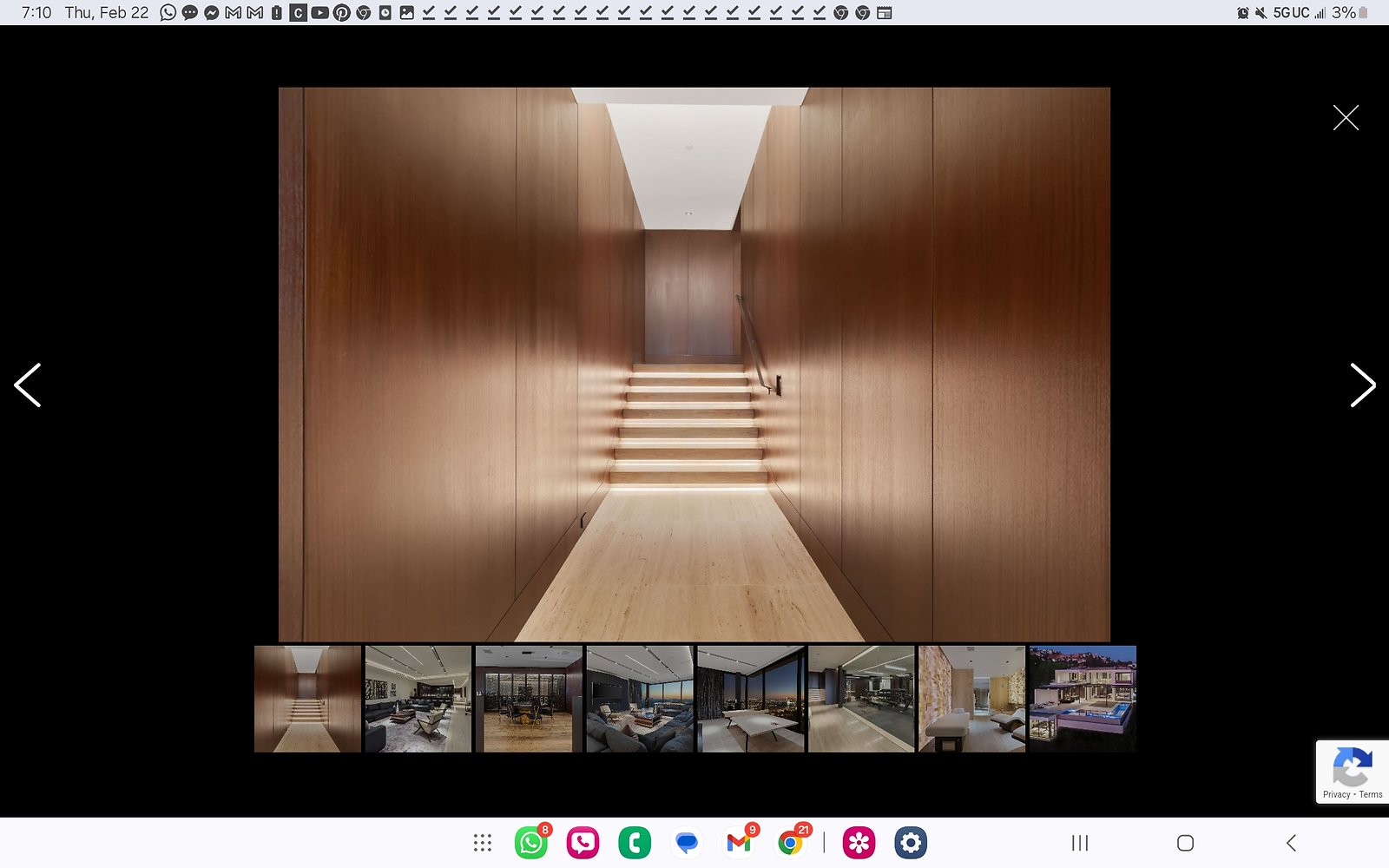1389x868 pixels.
Task: Select the ping pong table room thumbnail
Action: (x=751, y=699)
